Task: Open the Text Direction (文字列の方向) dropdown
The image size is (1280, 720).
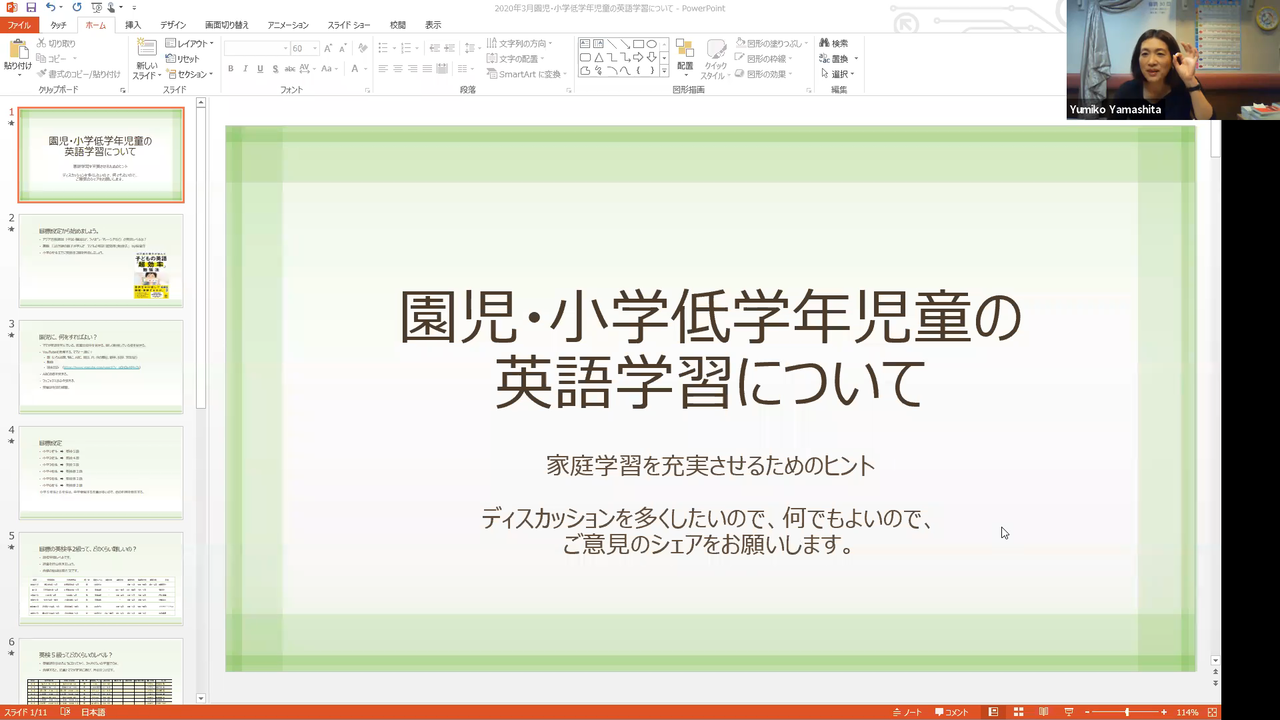Action: click(x=521, y=44)
